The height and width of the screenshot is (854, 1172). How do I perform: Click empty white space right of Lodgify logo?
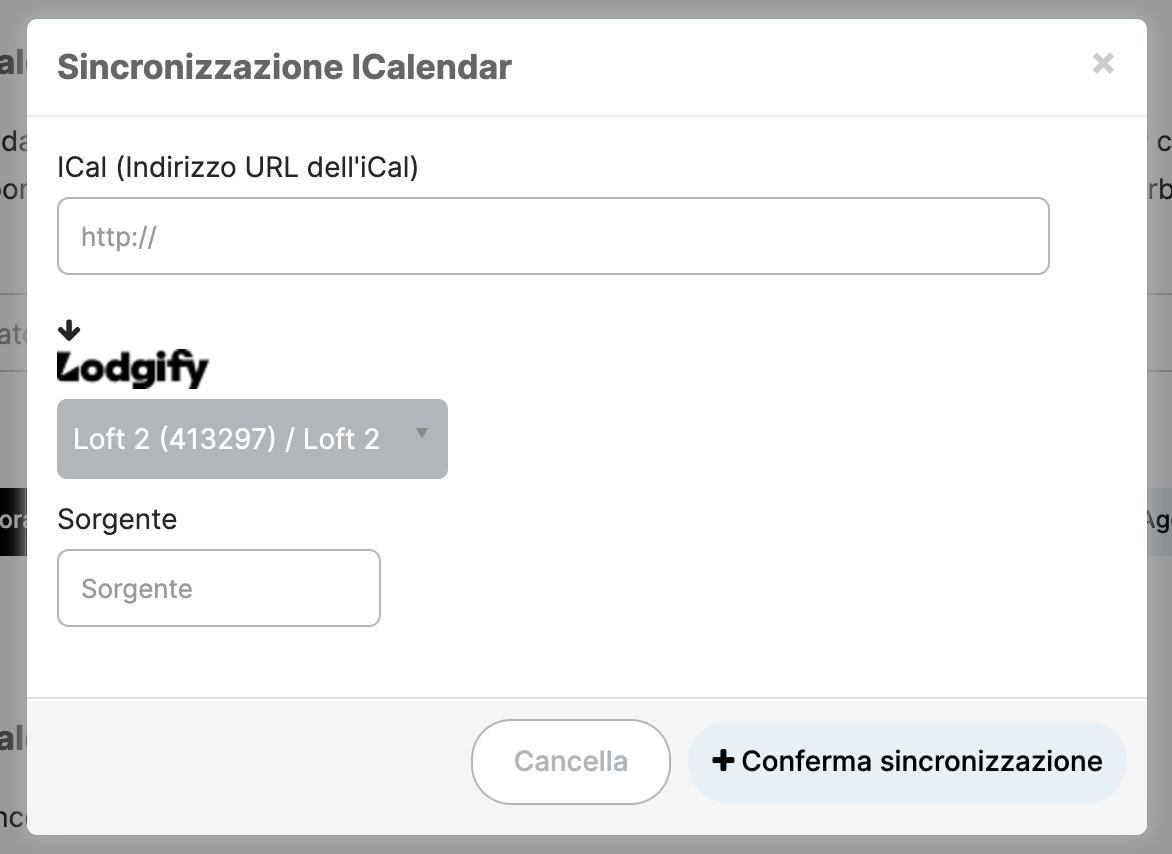point(673,368)
